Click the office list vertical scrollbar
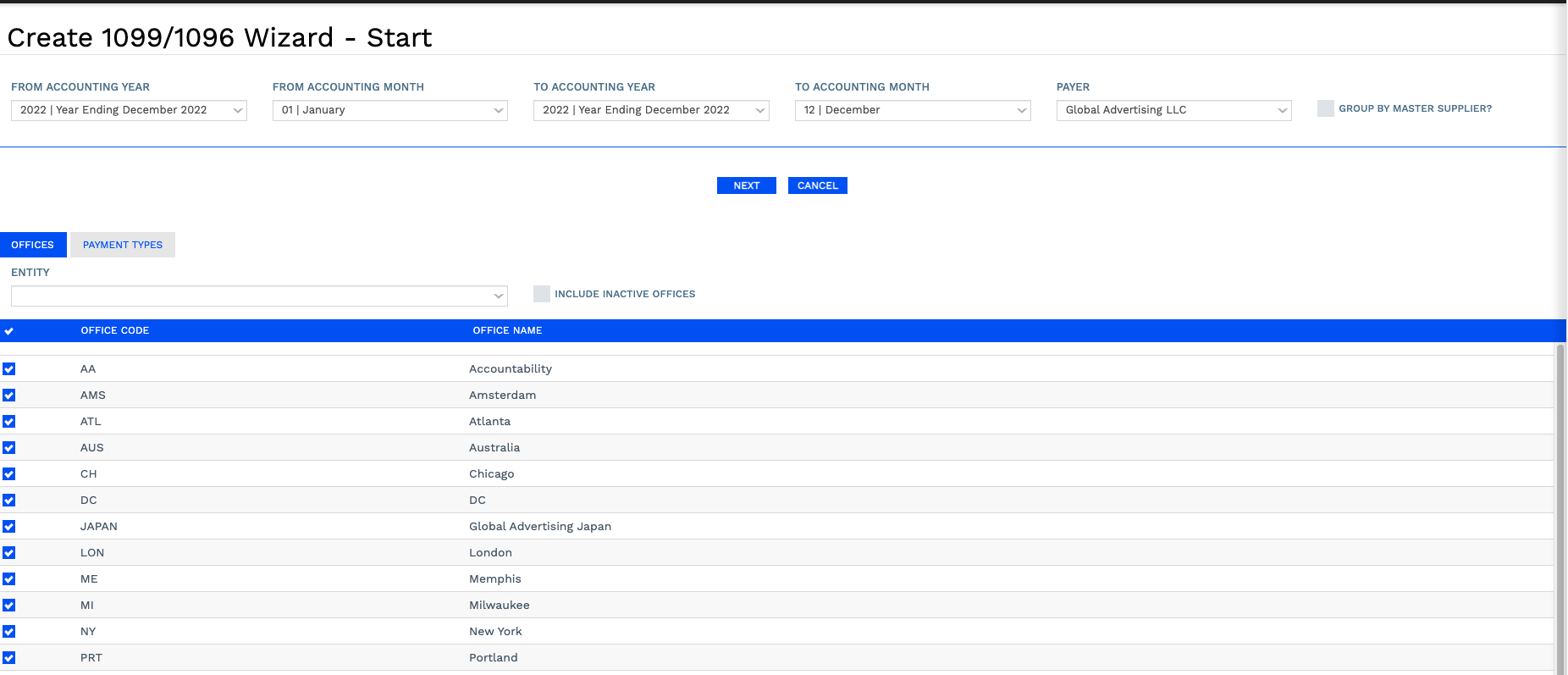The image size is (1568, 675). pyautogui.click(x=1560, y=508)
